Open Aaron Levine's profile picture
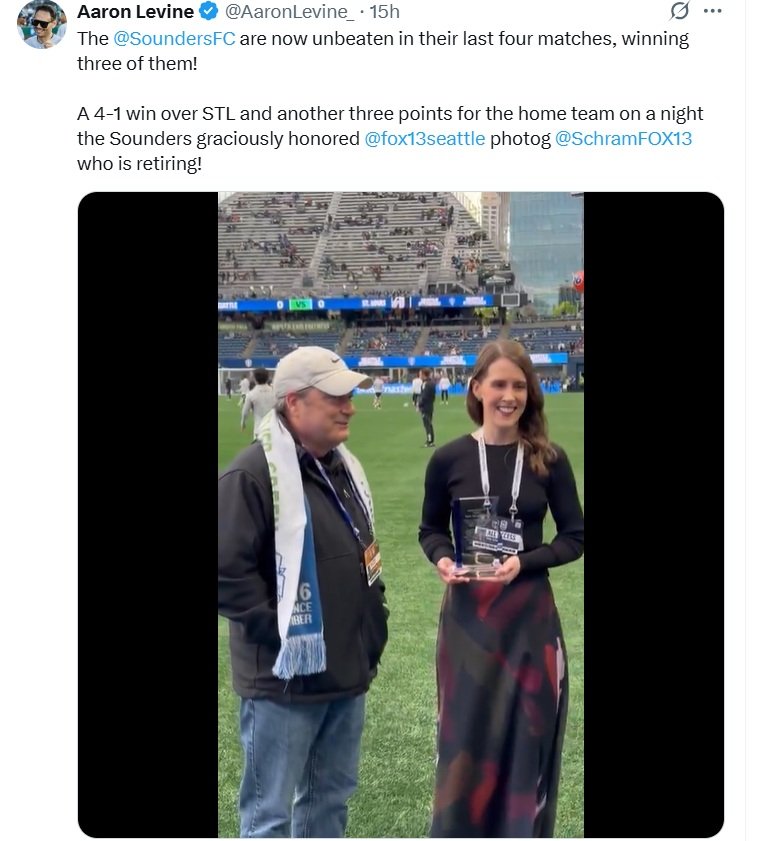Viewport: 758px width, 841px height. [41, 23]
